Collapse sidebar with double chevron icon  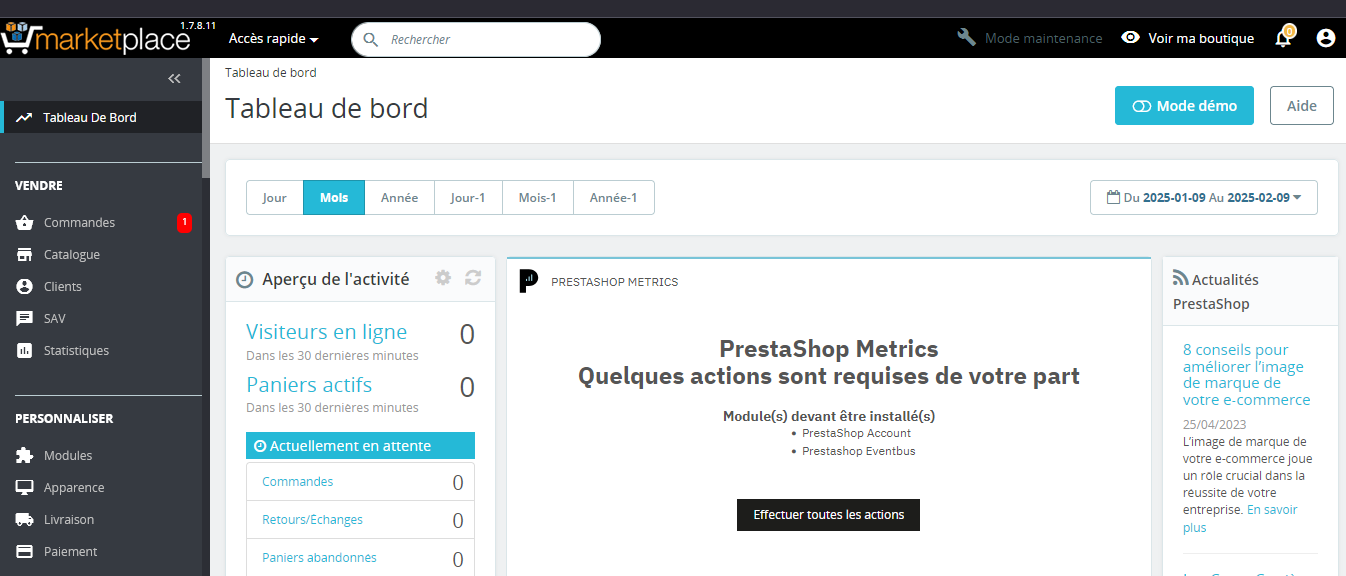pos(174,79)
